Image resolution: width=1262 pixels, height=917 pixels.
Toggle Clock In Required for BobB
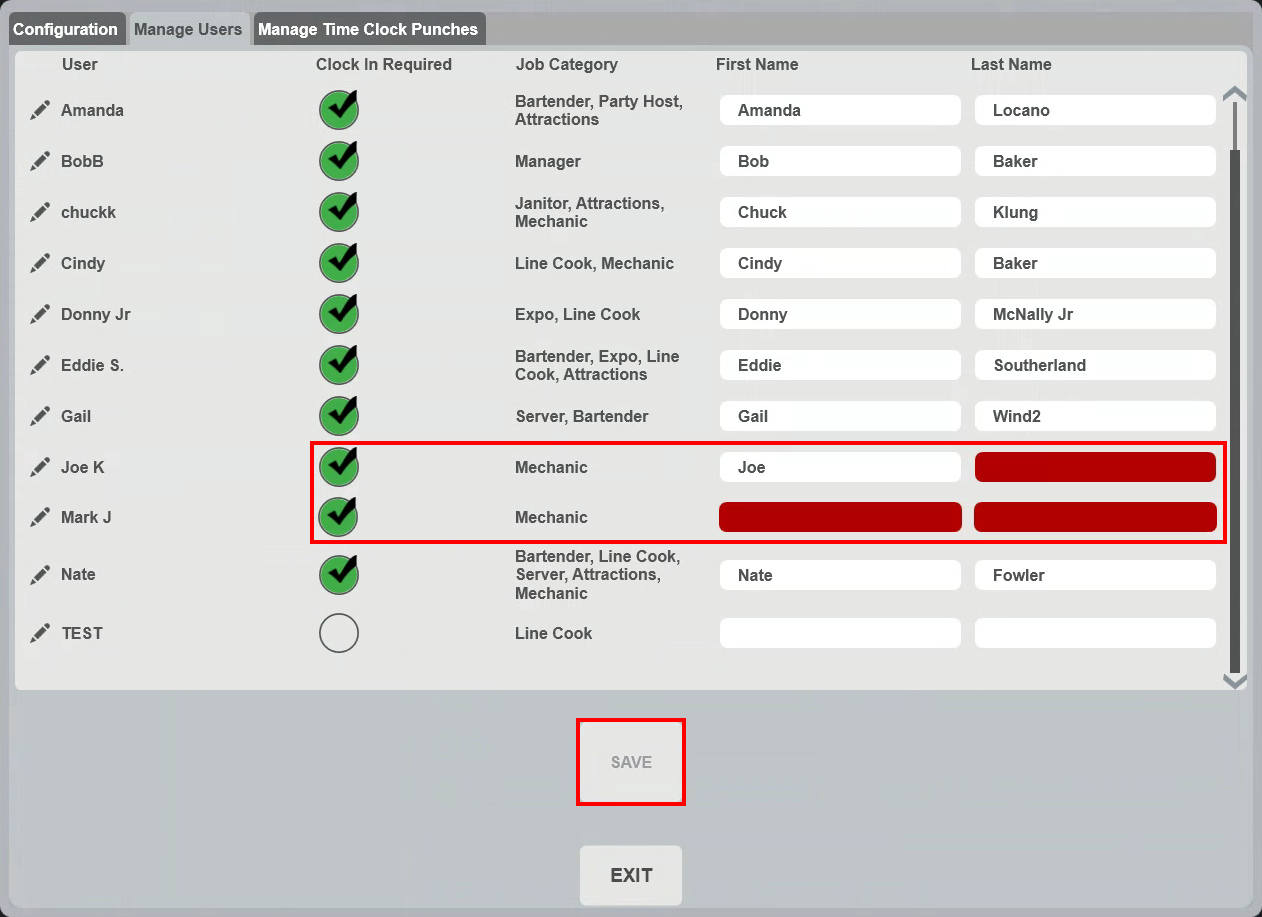(339, 160)
